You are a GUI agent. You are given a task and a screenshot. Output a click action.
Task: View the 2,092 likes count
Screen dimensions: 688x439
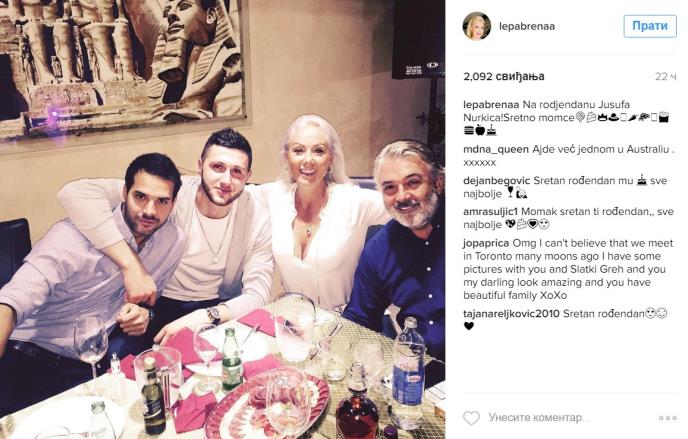[504, 76]
